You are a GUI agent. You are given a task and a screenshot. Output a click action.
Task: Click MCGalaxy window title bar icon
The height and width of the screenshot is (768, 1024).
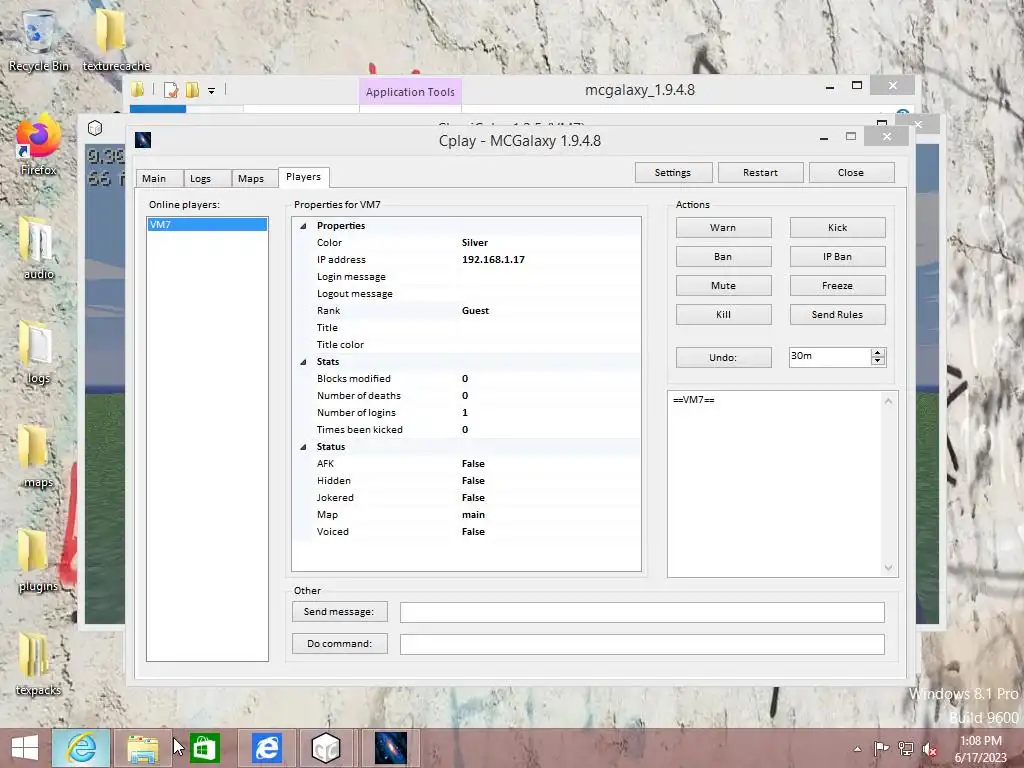[143, 140]
